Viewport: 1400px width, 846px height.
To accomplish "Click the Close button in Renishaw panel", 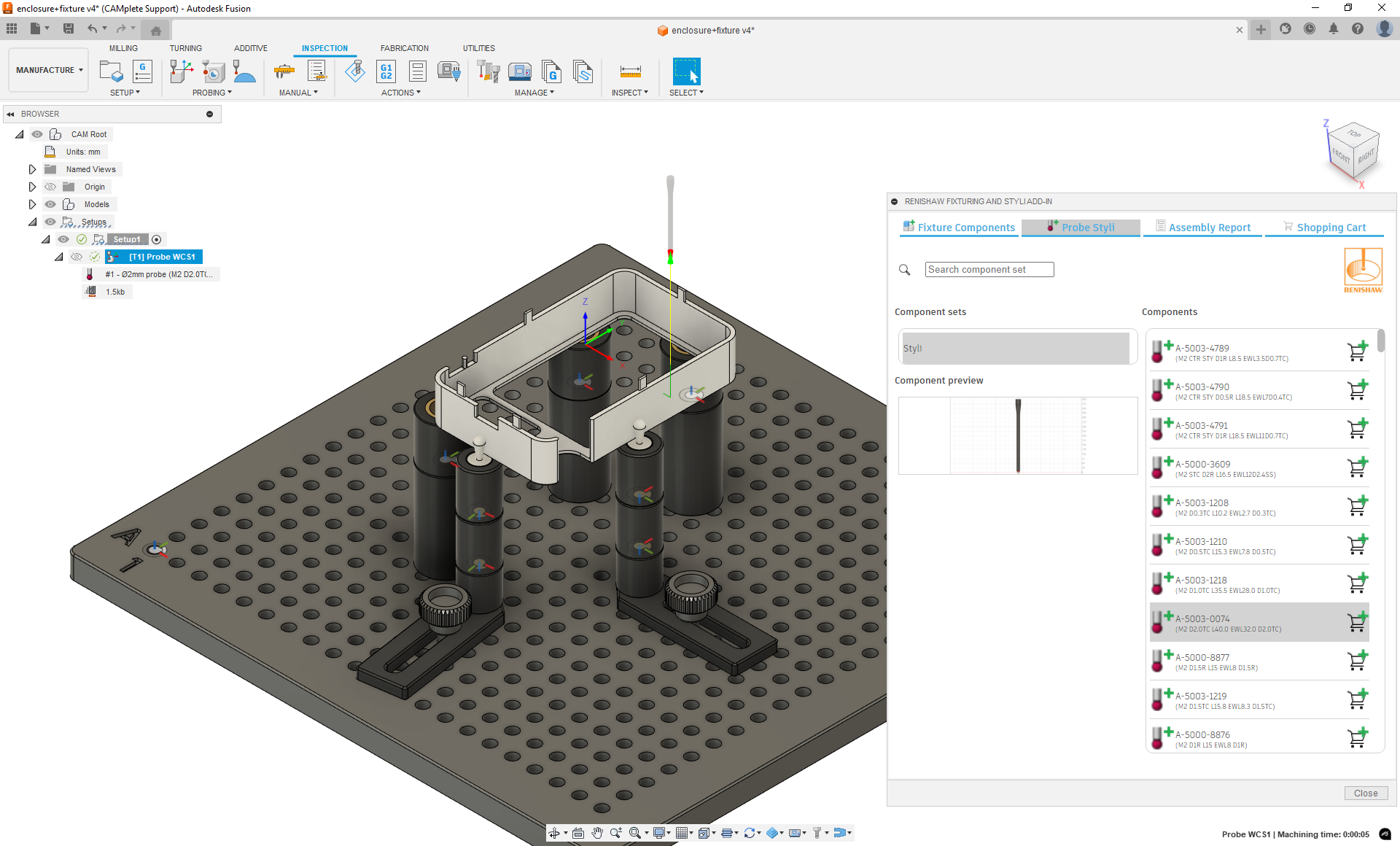I will point(1365,793).
